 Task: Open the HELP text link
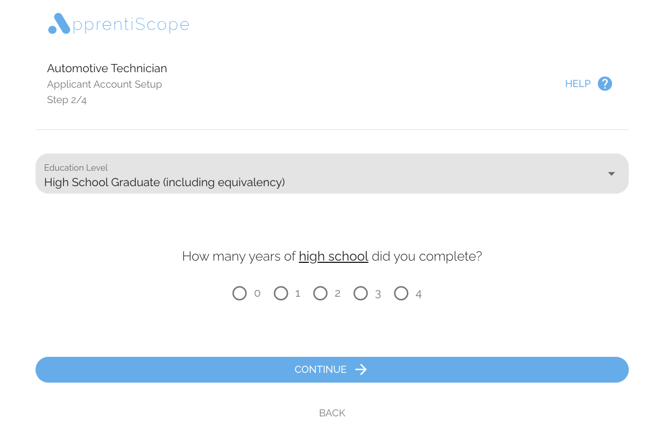coord(577,84)
